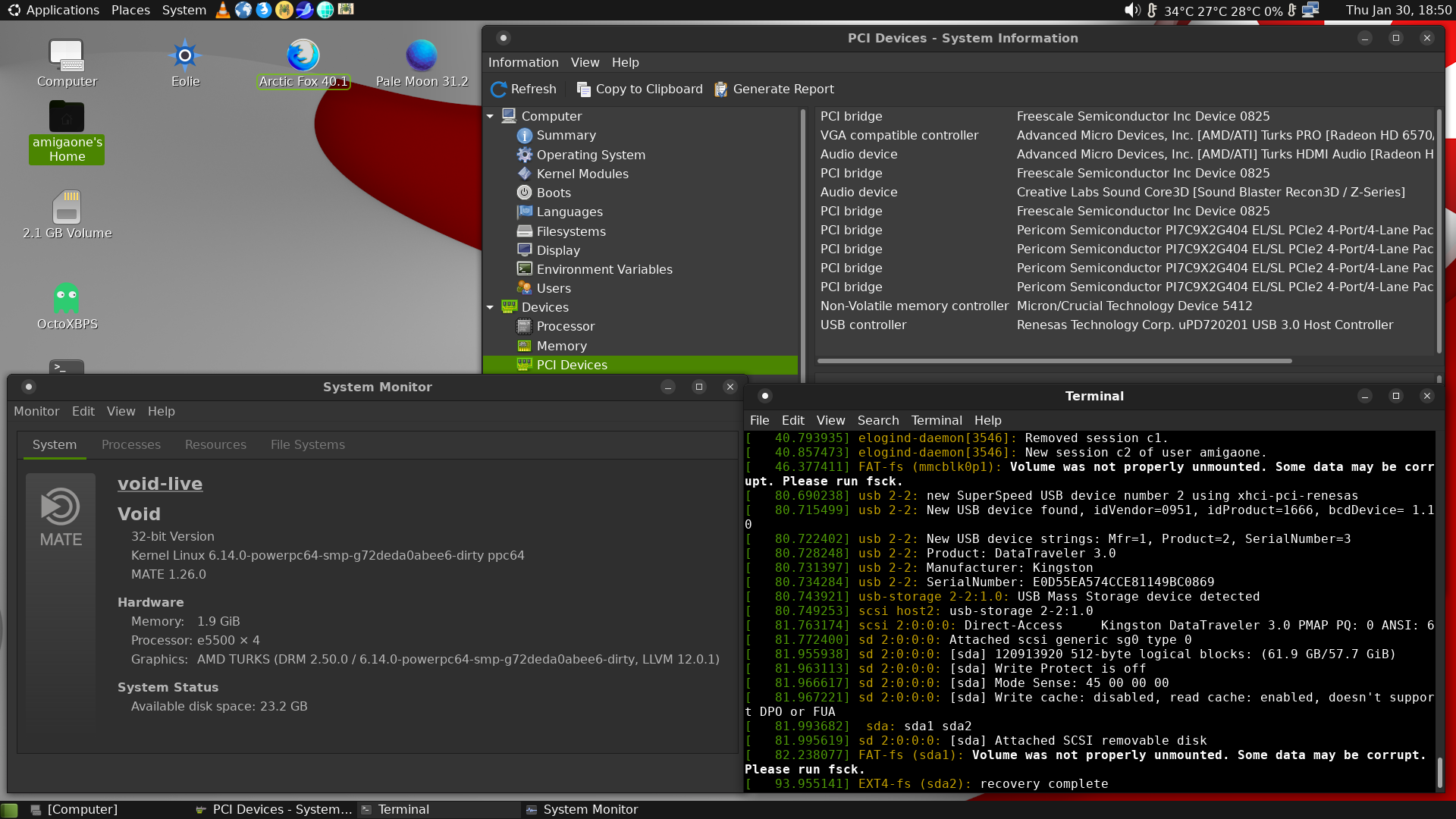Open File menu in Terminal window

pyautogui.click(x=759, y=420)
